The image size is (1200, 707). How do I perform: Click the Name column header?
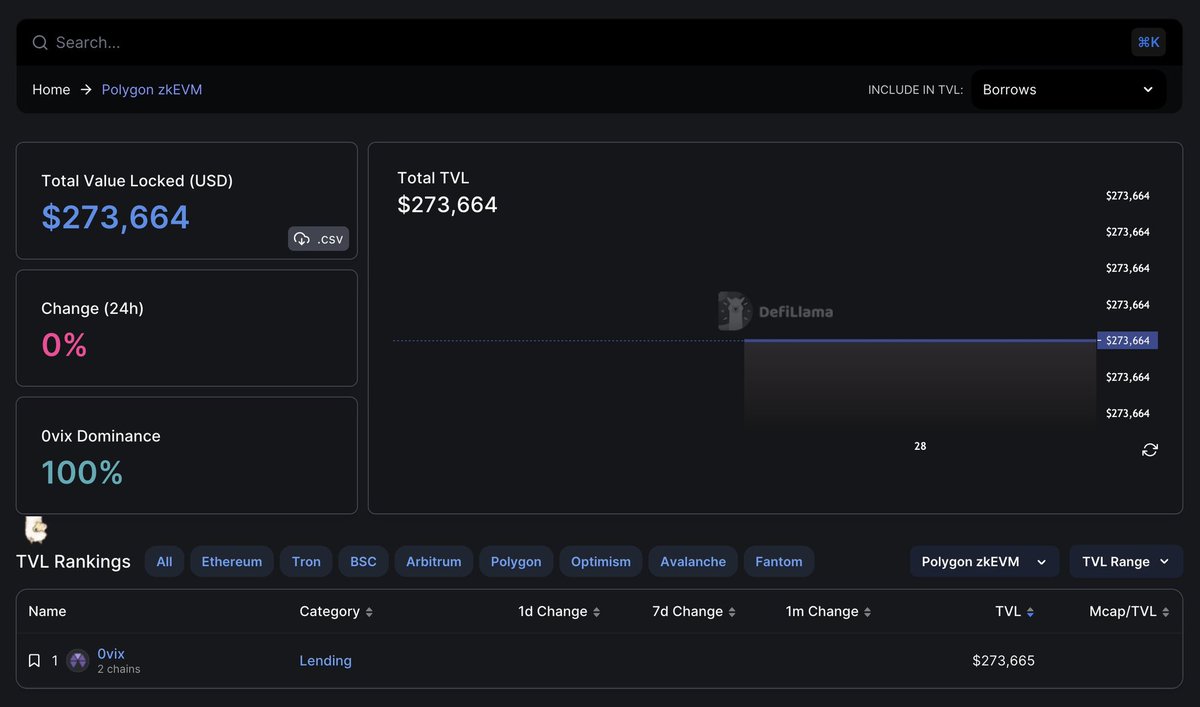47,611
